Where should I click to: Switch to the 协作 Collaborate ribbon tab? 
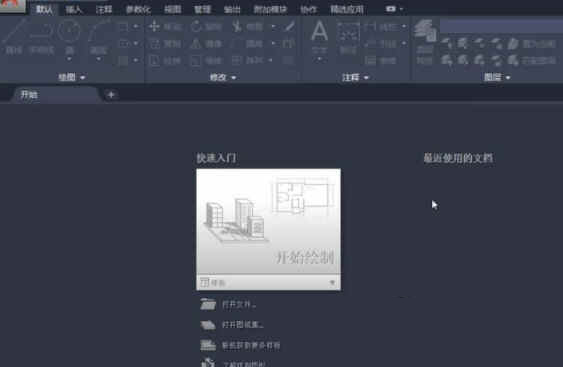pos(308,10)
